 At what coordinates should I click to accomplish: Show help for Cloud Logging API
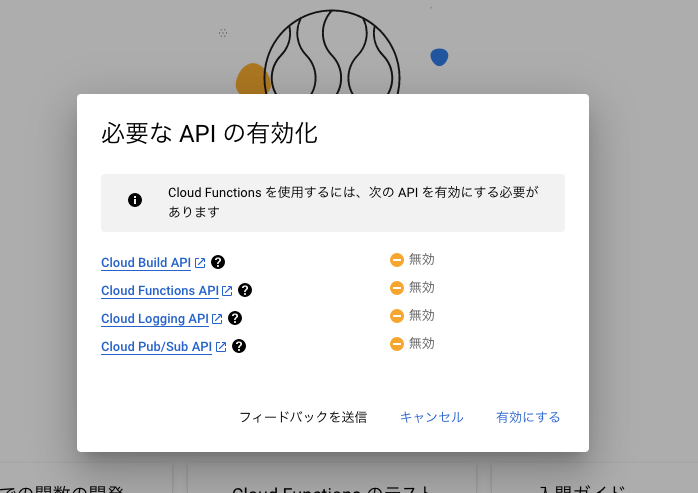(x=235, y=318)
